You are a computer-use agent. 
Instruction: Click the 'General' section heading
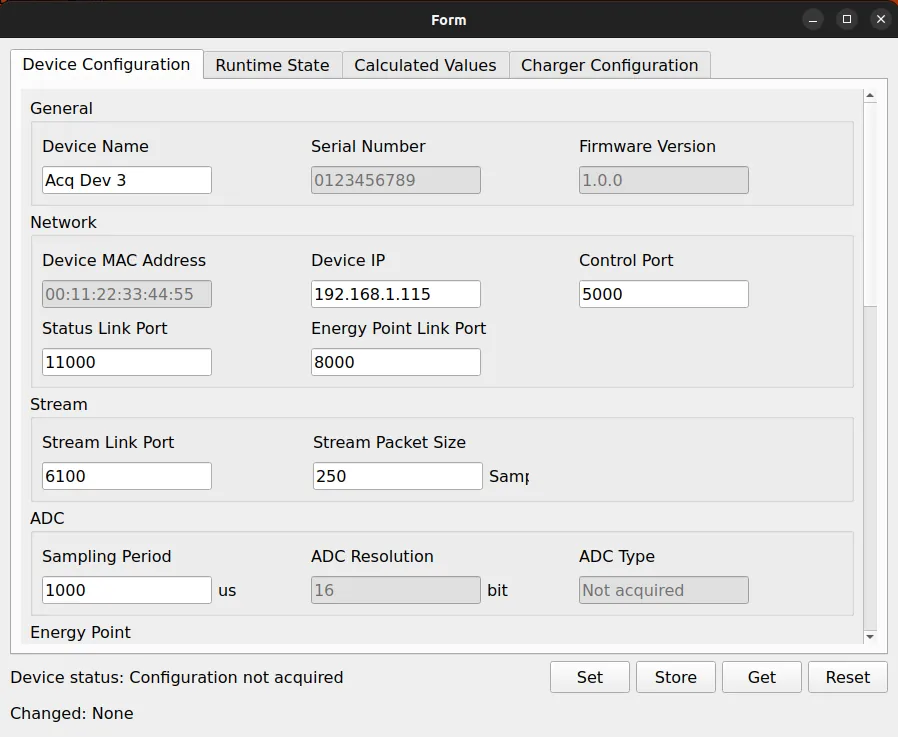(x=61, y=108)
